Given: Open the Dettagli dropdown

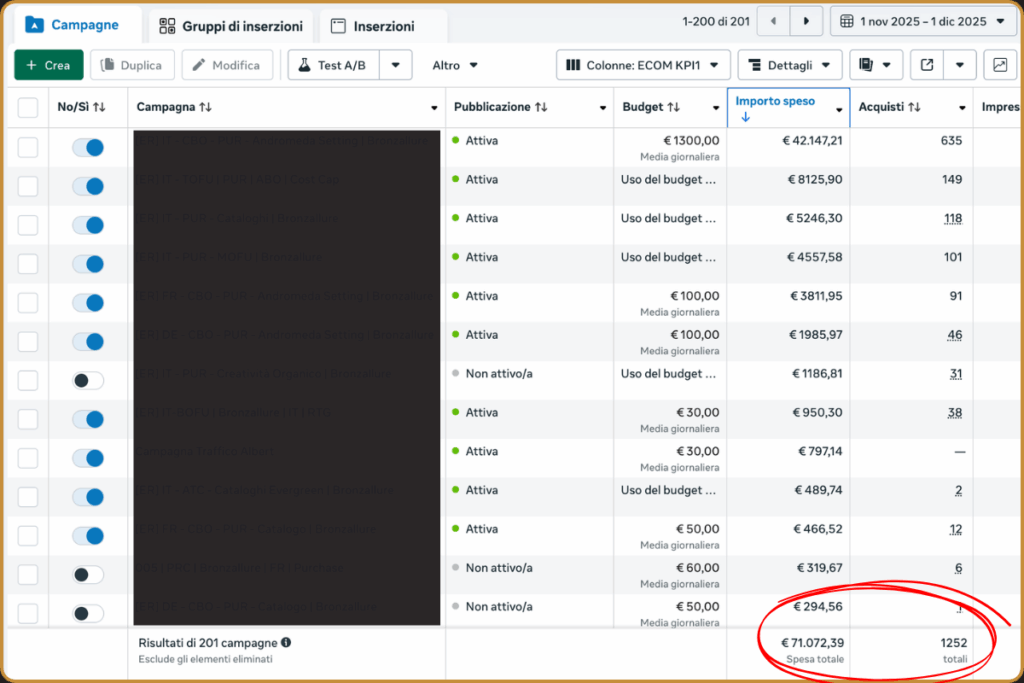Looking at the screenshot, I should click(790, 65).
